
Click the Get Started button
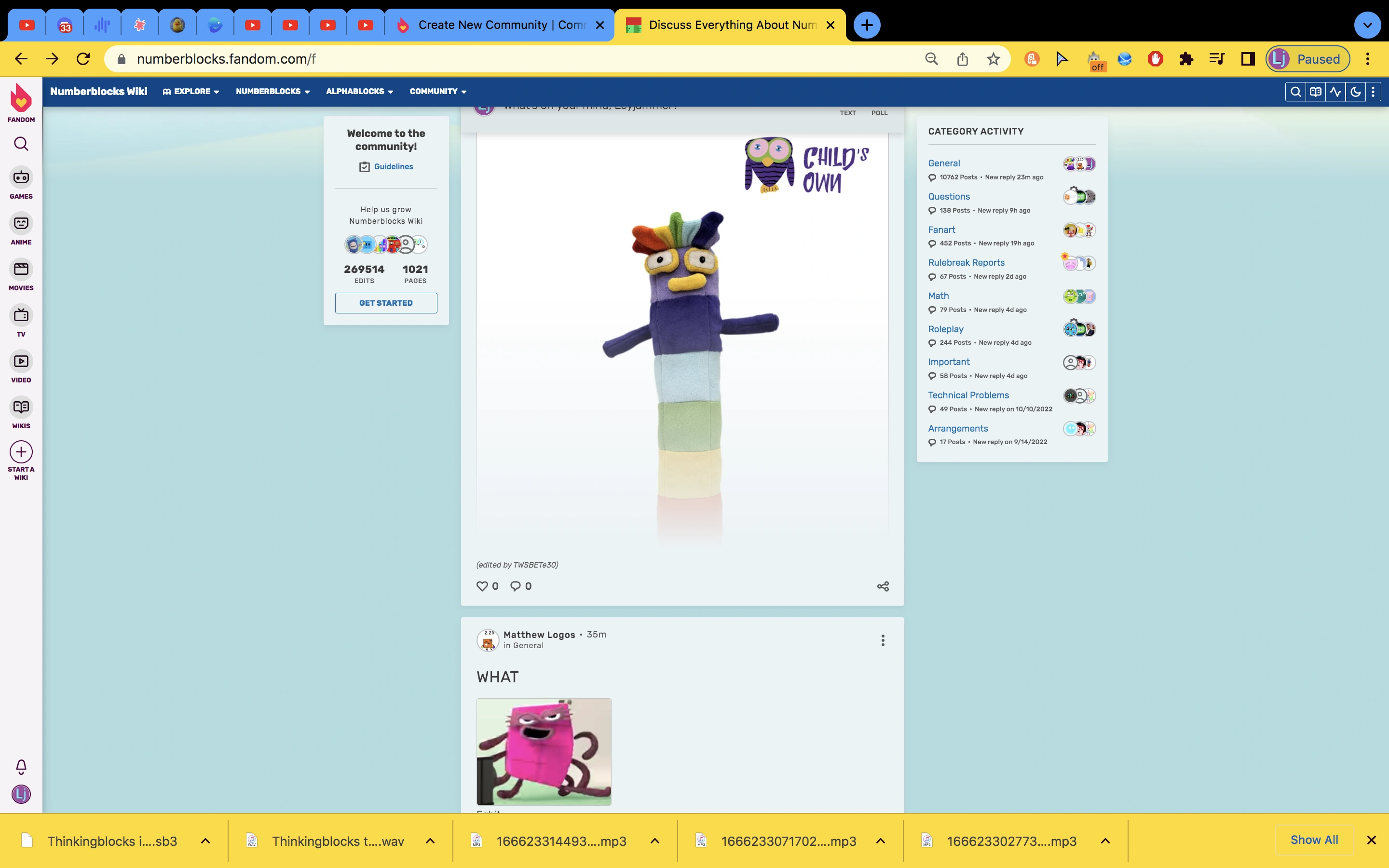point(386,303)
